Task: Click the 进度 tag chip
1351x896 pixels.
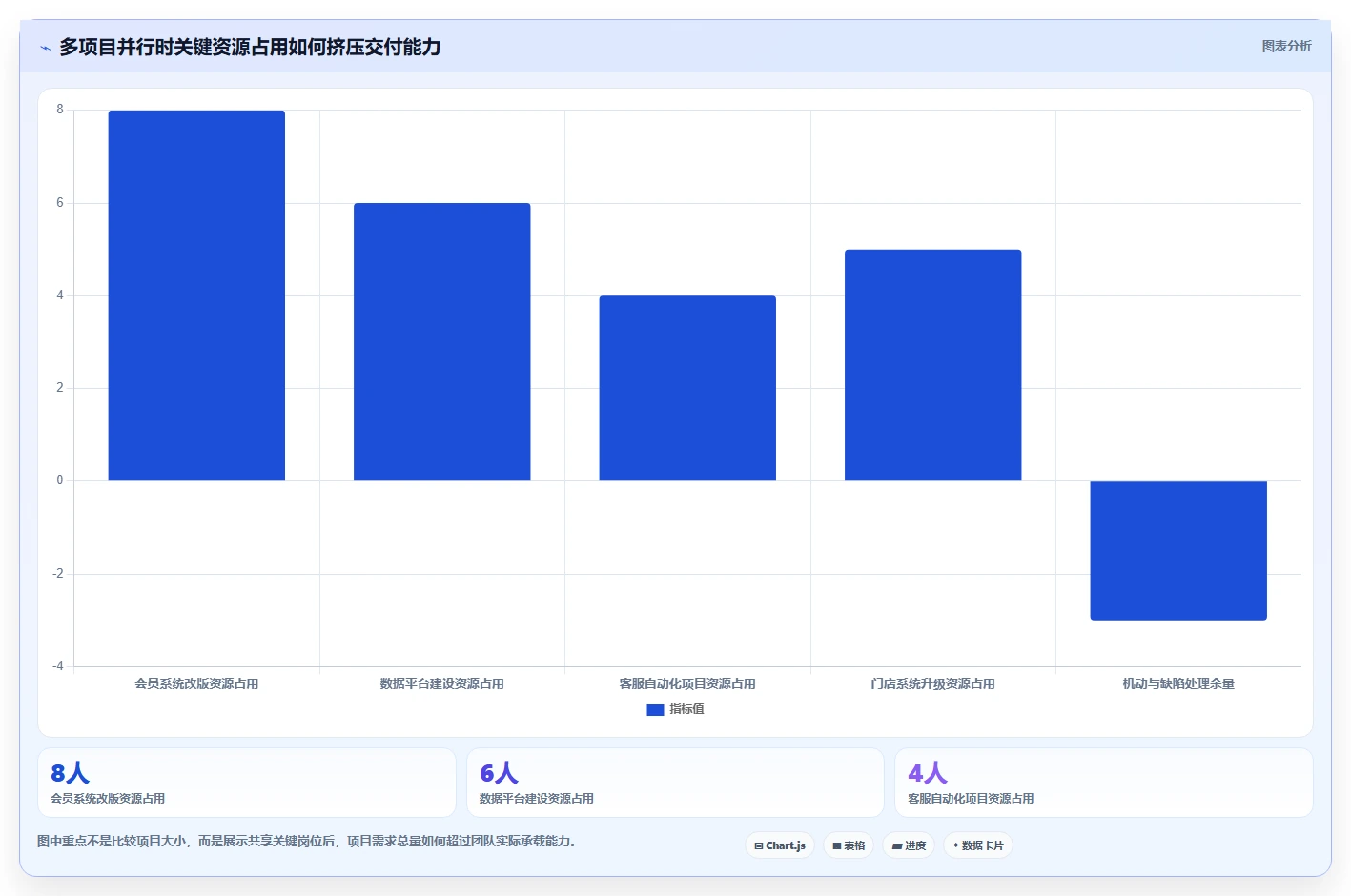Action: [x=909, y=845]
